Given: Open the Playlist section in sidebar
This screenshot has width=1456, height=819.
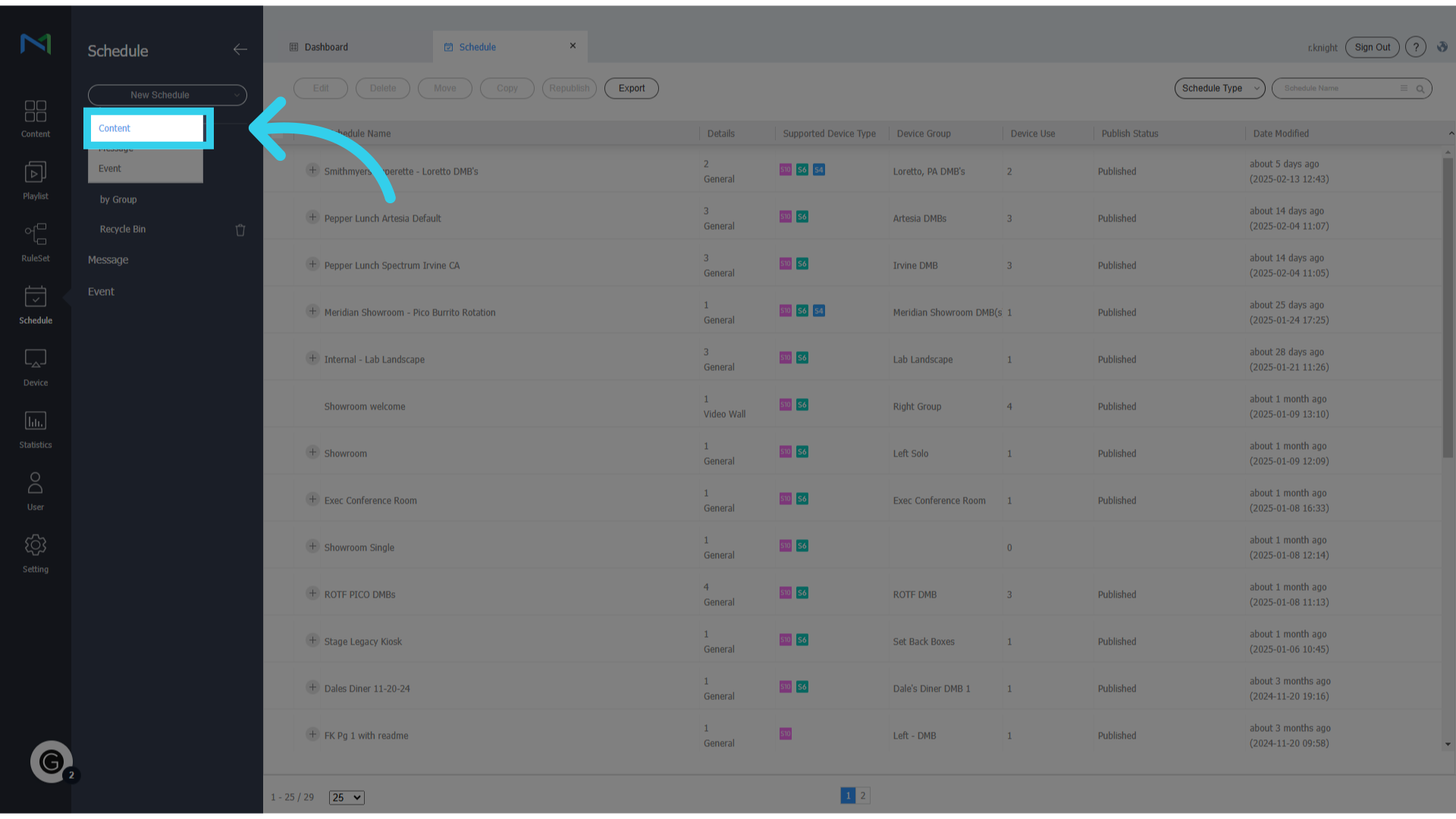Looking at the screenshot, I should coord(36,181).
